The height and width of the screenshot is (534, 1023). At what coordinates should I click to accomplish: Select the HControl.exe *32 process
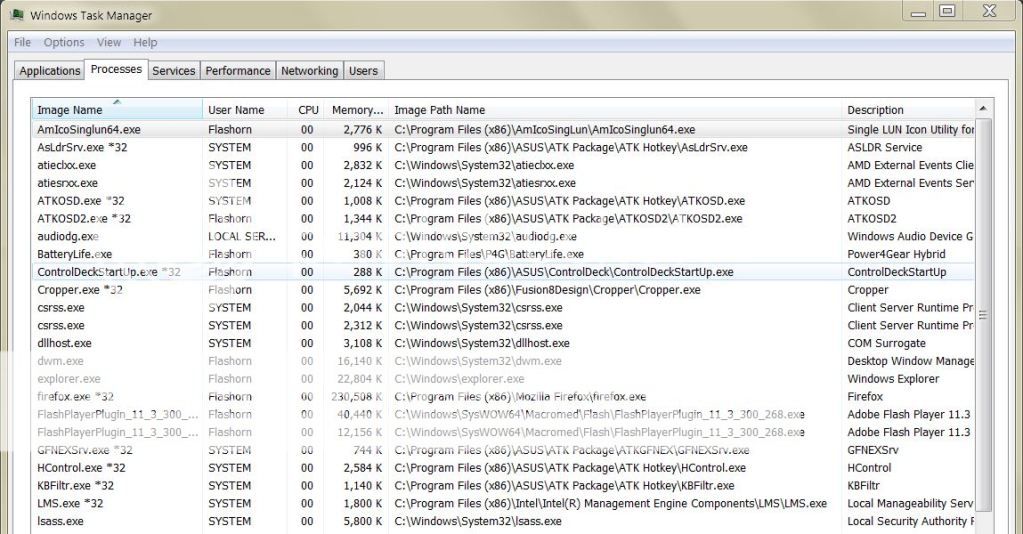coord(502,467)
